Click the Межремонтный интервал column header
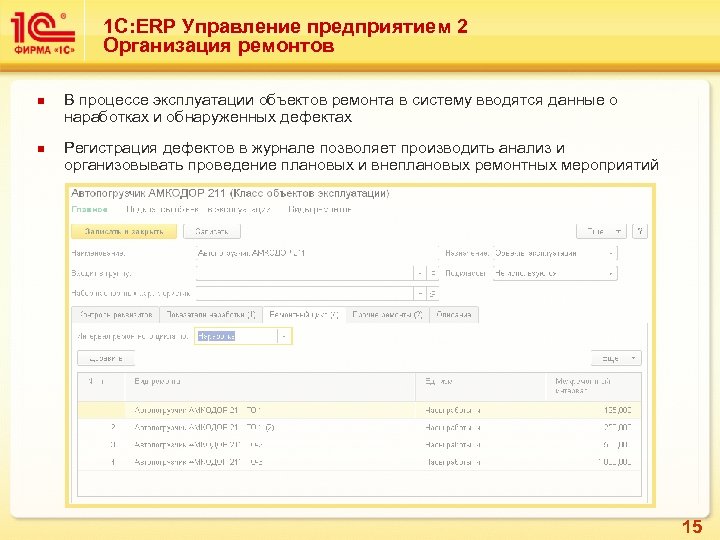 pos(593,386)
